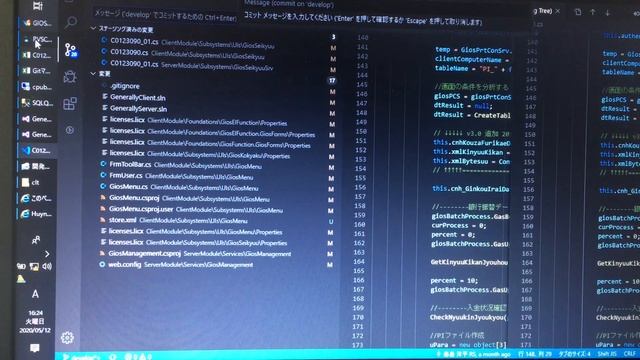The width and height of the screenshot is (640, 360).
Task: Open the GiosMenu.csproj change
Action: (x=216, y=198)
